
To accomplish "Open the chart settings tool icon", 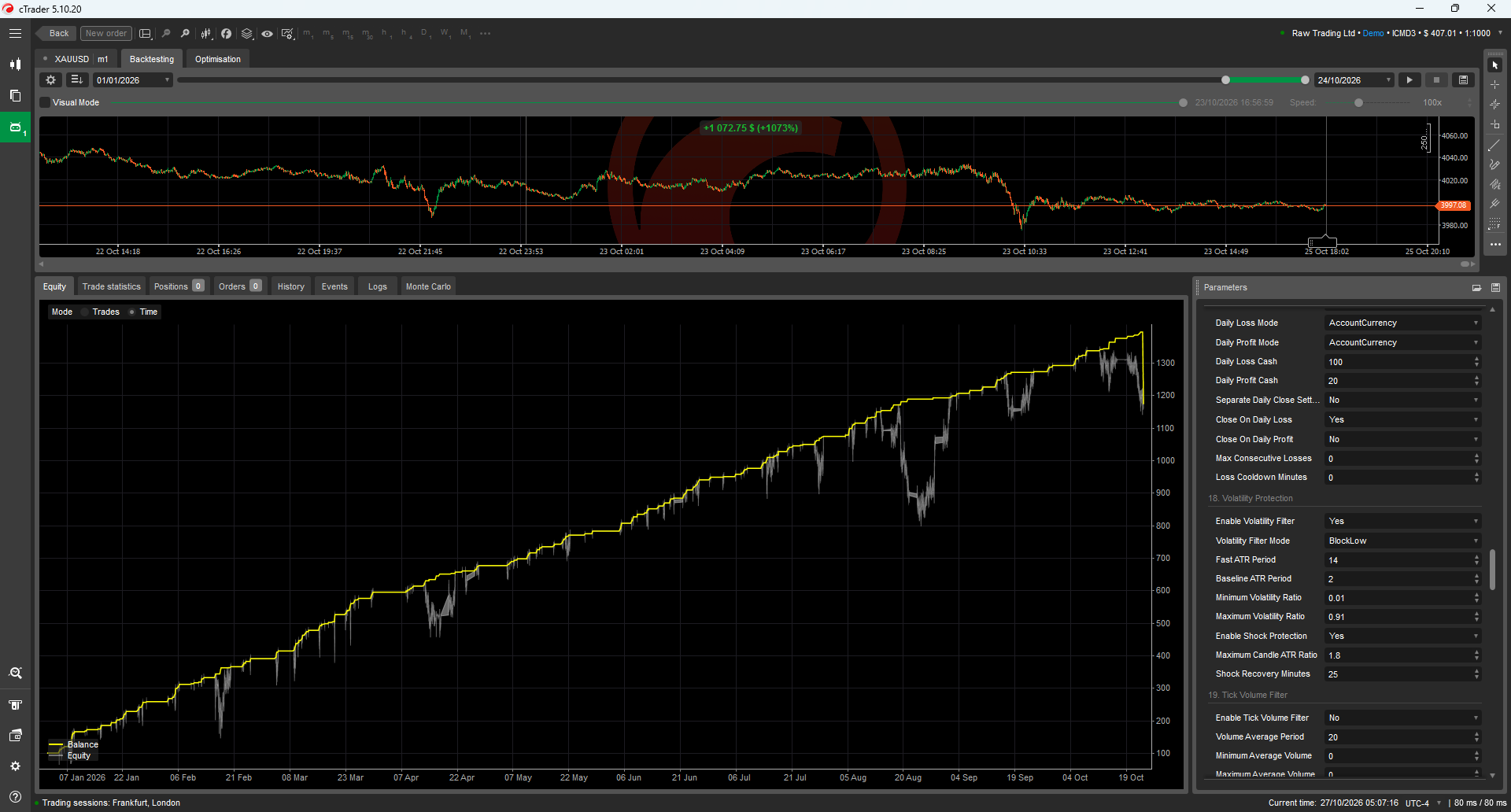I will click(287, 34).
